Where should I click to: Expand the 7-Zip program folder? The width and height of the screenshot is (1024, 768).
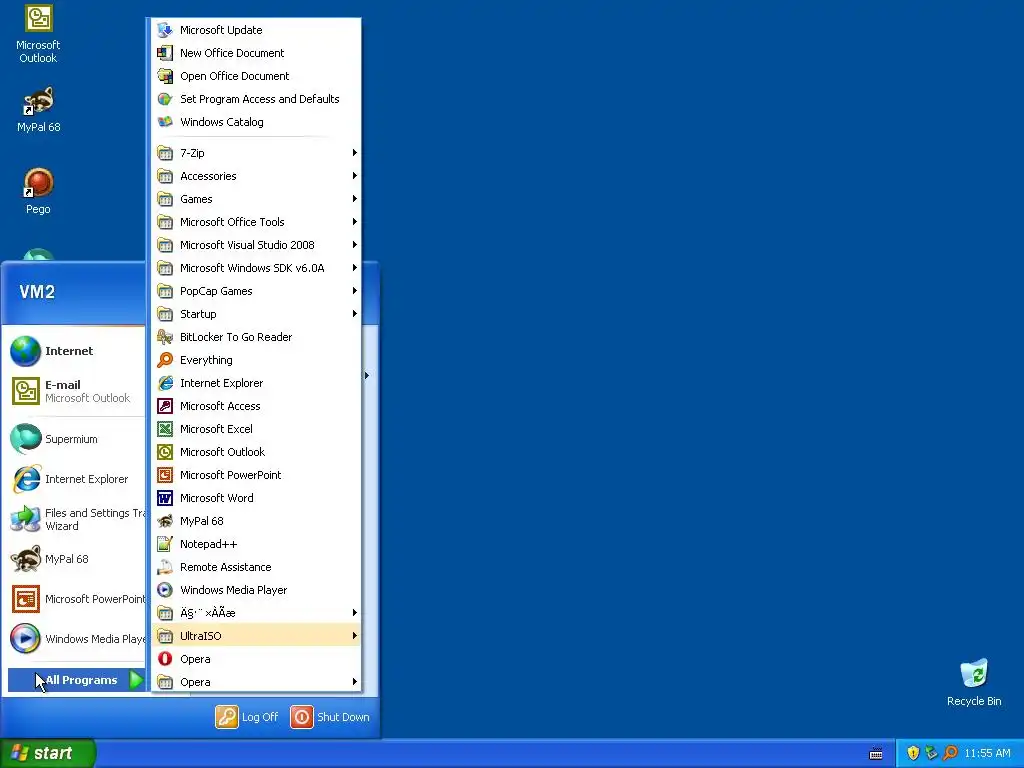256,153
